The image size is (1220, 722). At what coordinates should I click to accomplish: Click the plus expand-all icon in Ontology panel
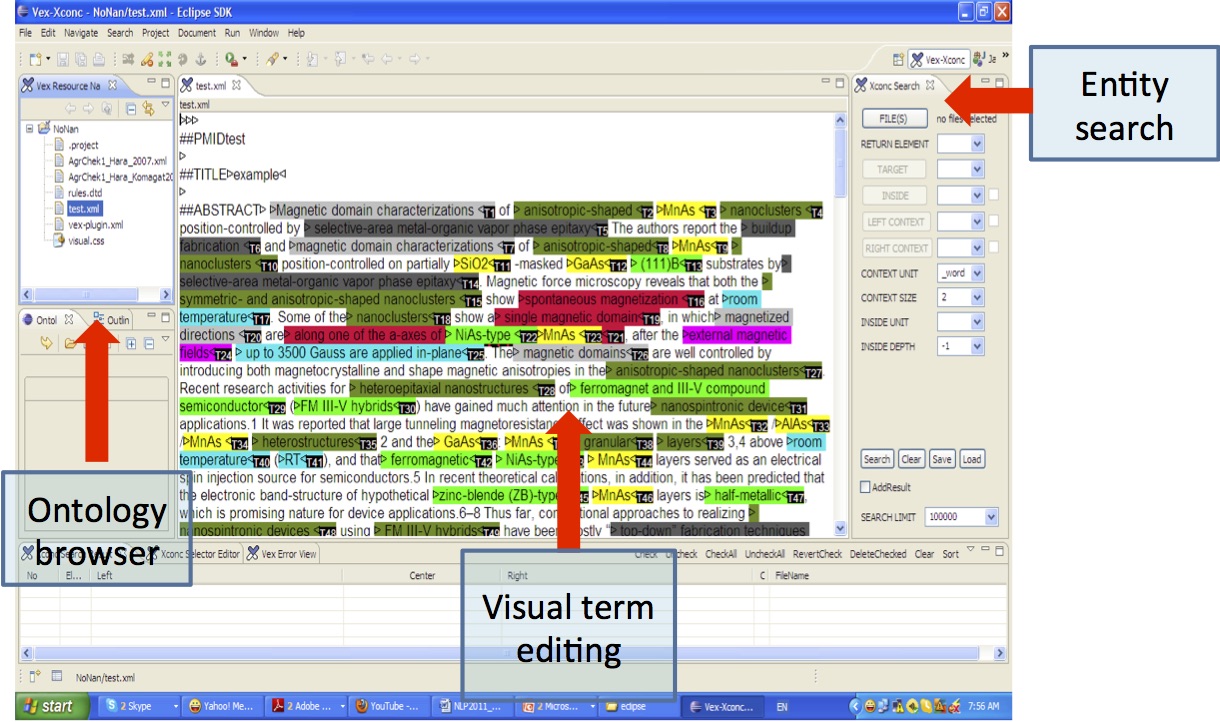pyautogui.click(x=131, y=344)
